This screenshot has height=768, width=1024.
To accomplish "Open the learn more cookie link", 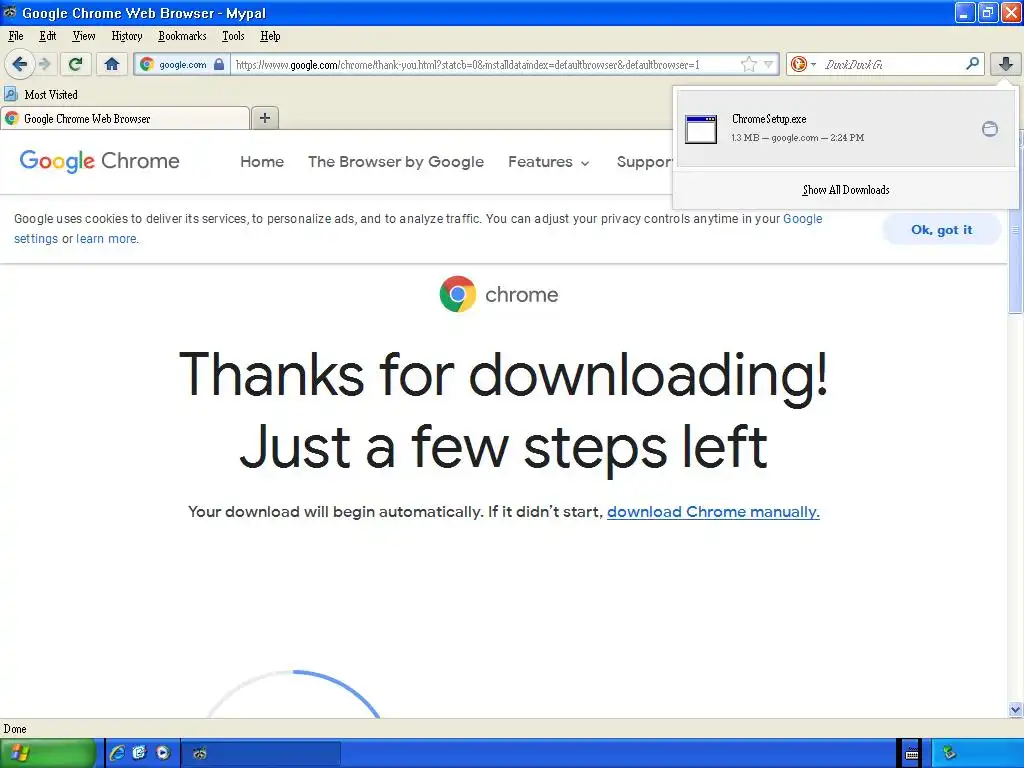I will pos(107,239).
